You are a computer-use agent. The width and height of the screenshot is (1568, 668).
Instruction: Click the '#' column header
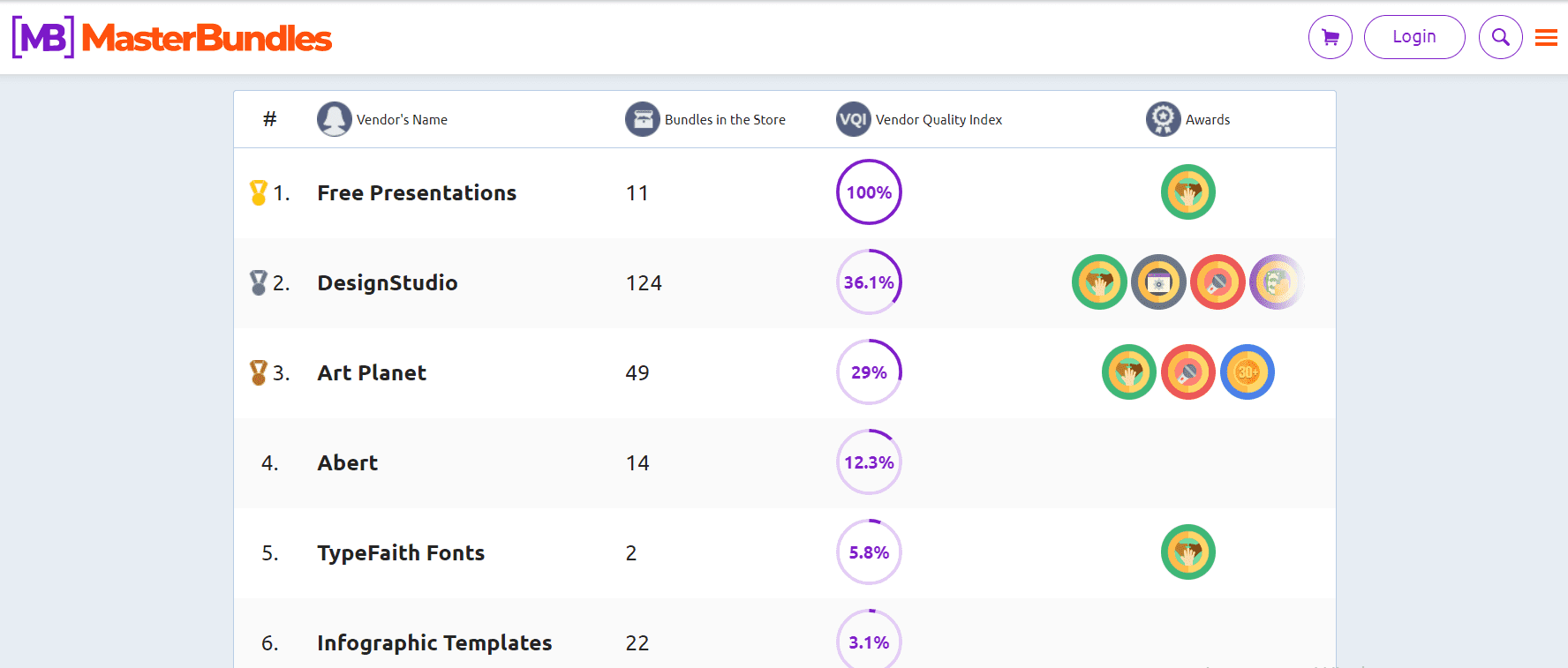270,118
